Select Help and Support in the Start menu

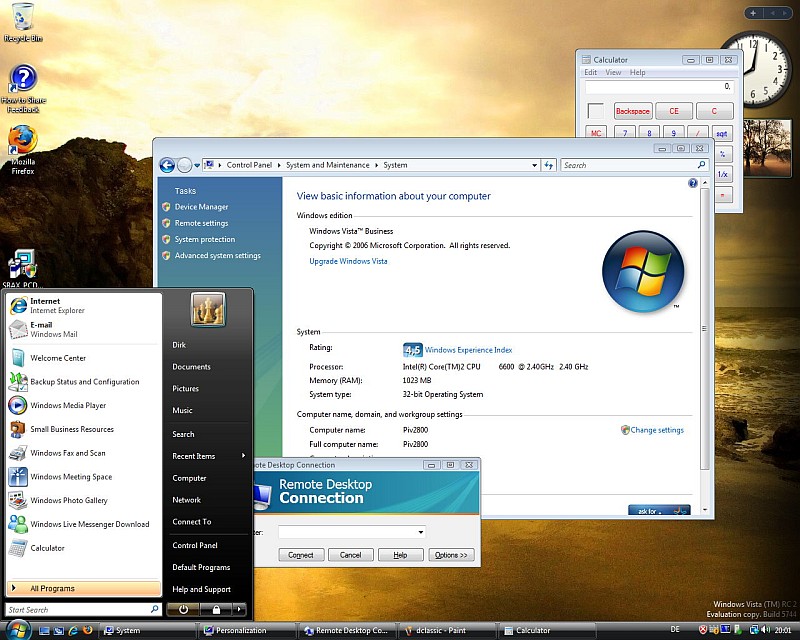(208, 589)
